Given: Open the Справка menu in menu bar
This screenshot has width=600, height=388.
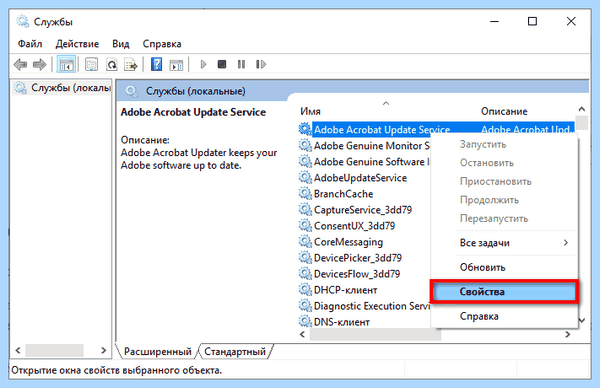Looking at the screenshot, I should coord(162,44).
